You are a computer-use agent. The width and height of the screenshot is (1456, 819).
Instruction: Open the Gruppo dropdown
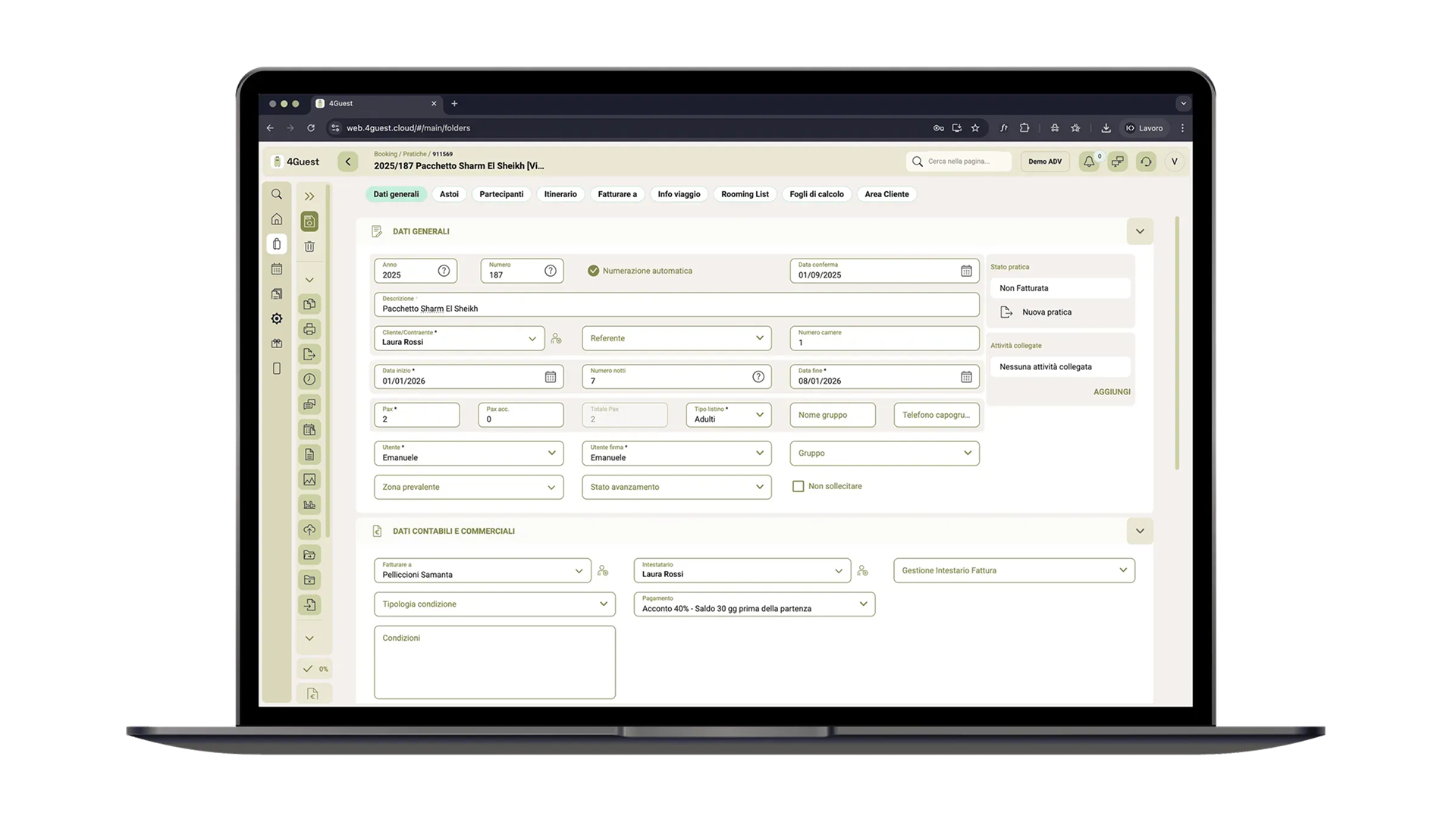point(884,453)
